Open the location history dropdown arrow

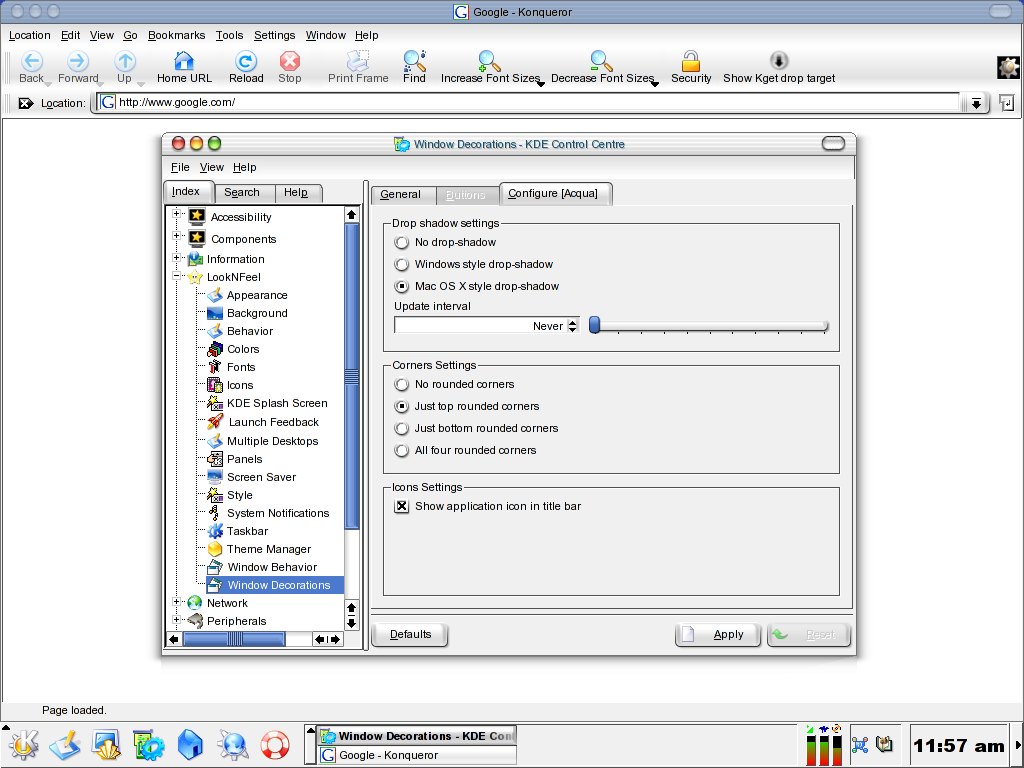(x=976, y=103)
